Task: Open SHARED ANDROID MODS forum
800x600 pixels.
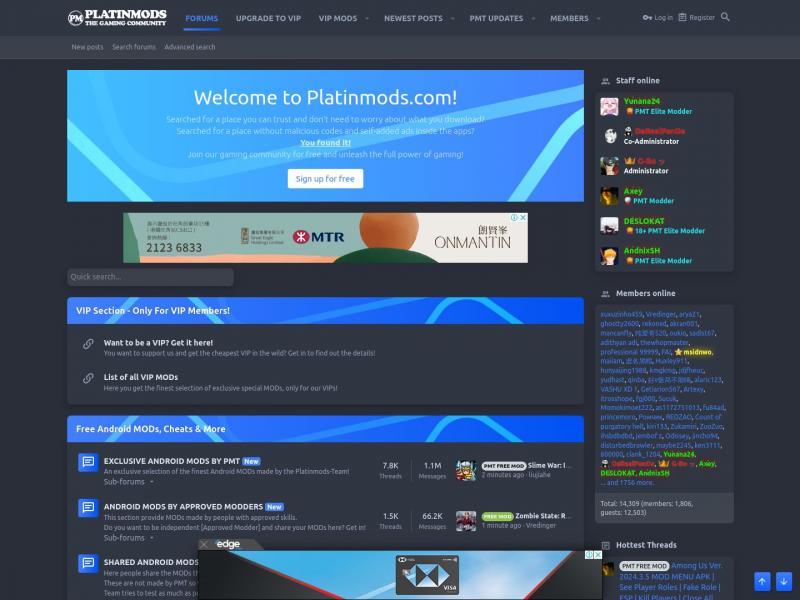Action: (151, 562)
